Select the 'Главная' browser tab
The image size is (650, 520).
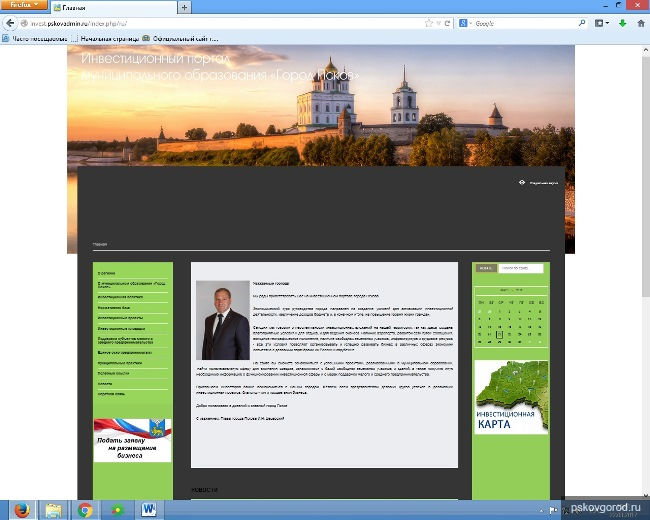(x=114, y=7)
